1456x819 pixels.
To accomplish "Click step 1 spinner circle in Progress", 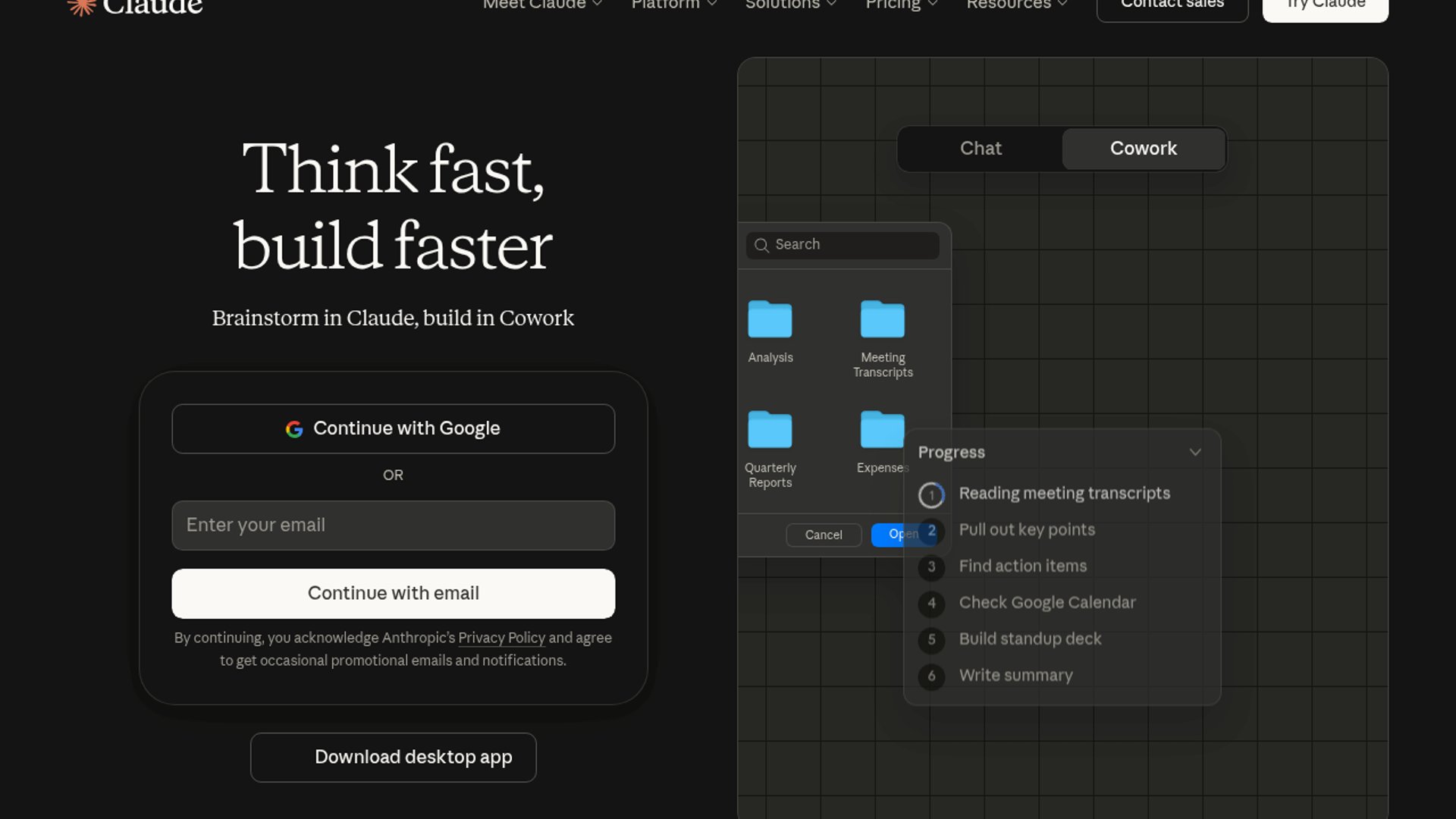I will coord(931,494).
